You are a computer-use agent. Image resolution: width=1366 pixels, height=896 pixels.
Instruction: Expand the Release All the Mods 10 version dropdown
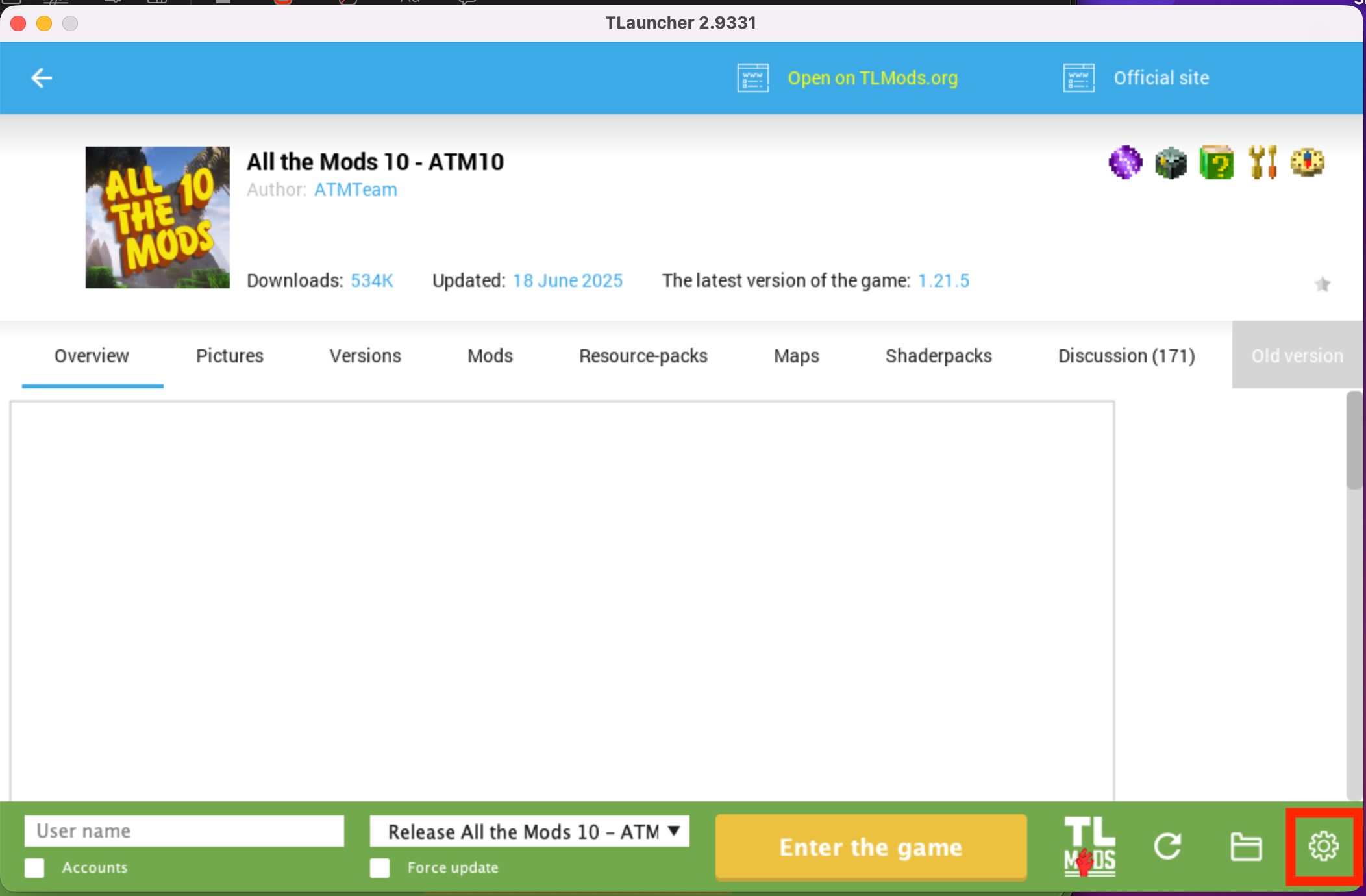[530, 831]
